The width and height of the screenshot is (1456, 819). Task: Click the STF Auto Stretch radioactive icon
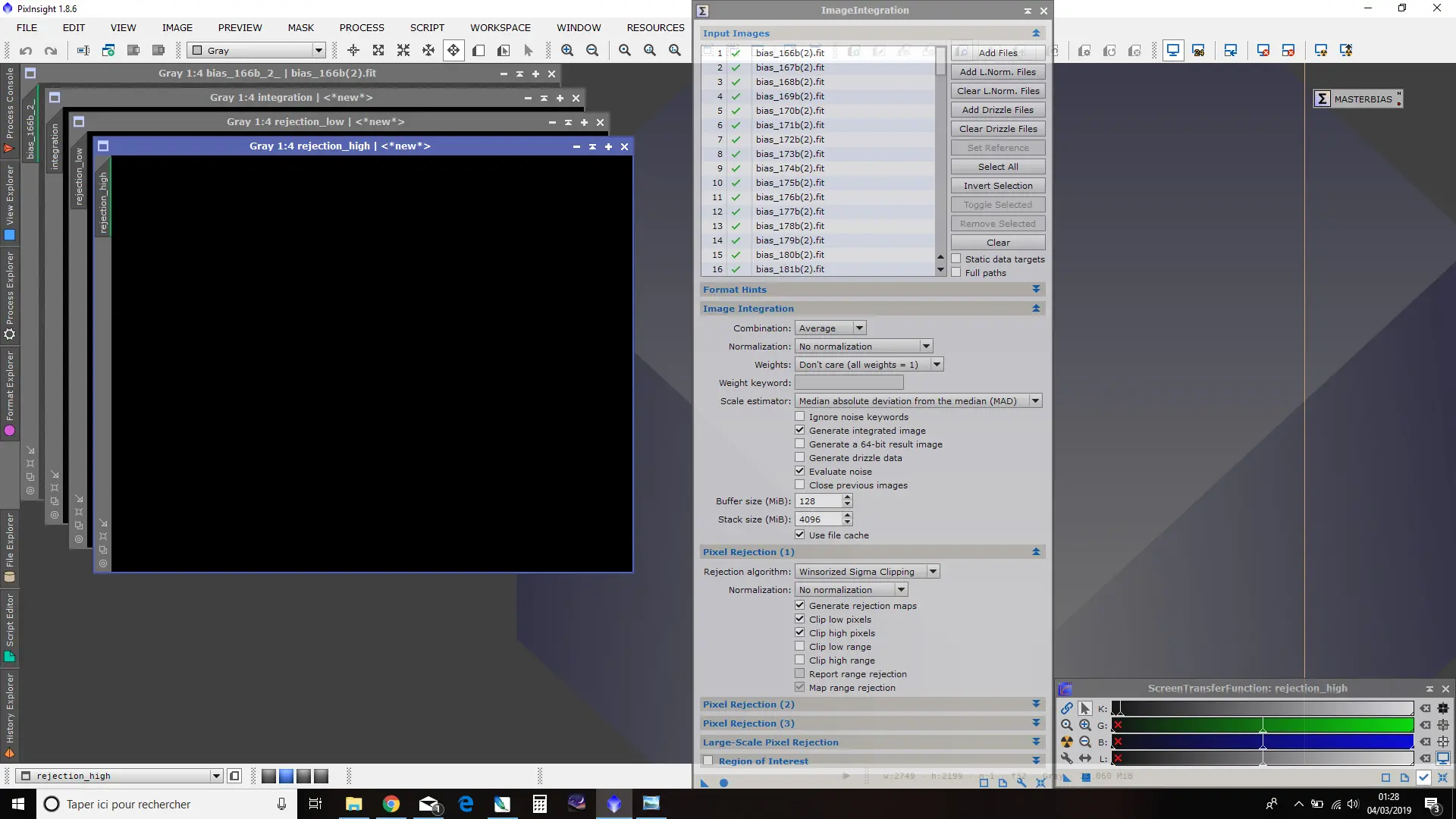coord(1067,742)
